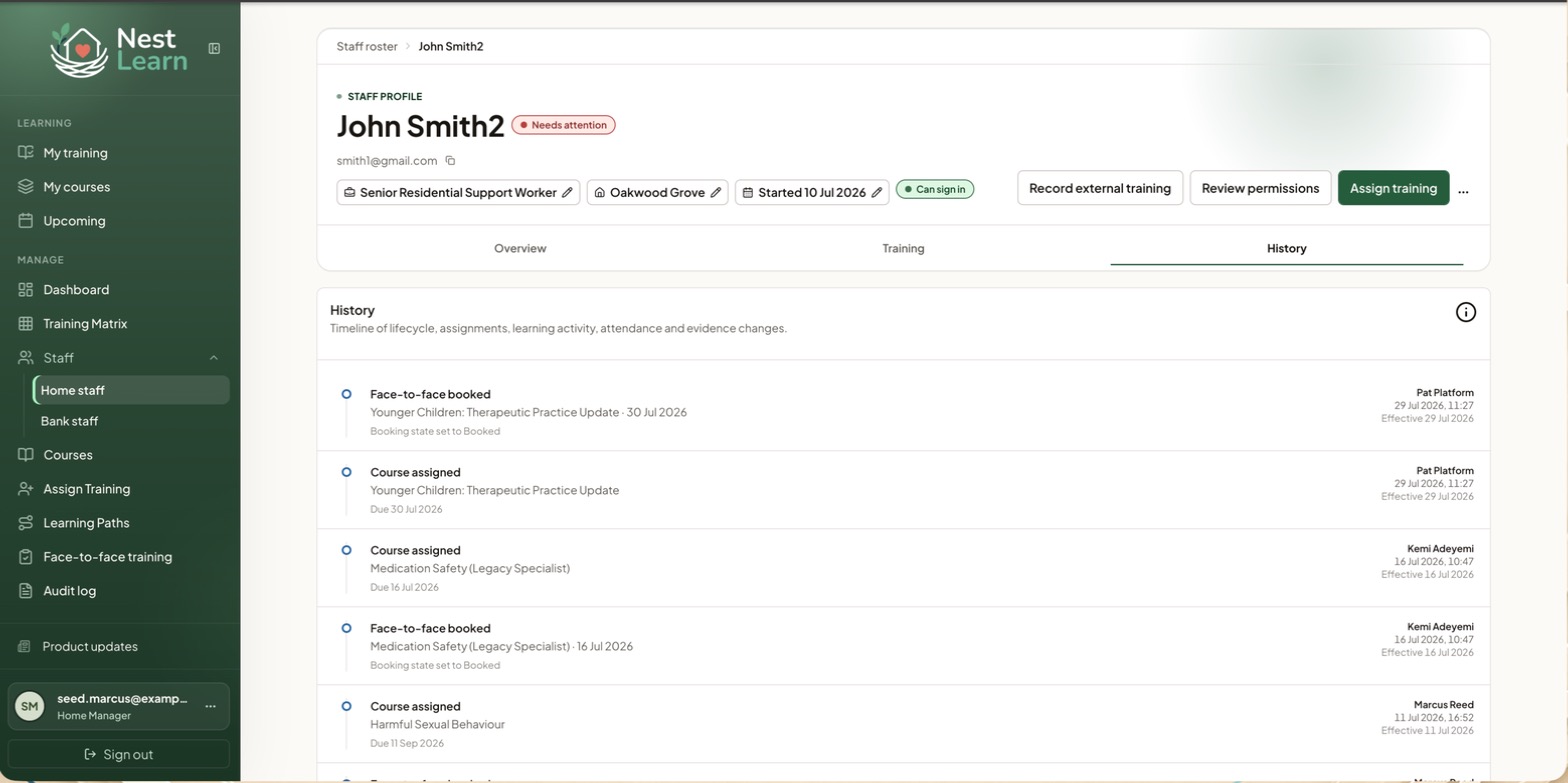Copy the smith1@gmail.com email address
This screenshot has width=1568, height=783.
450,161
